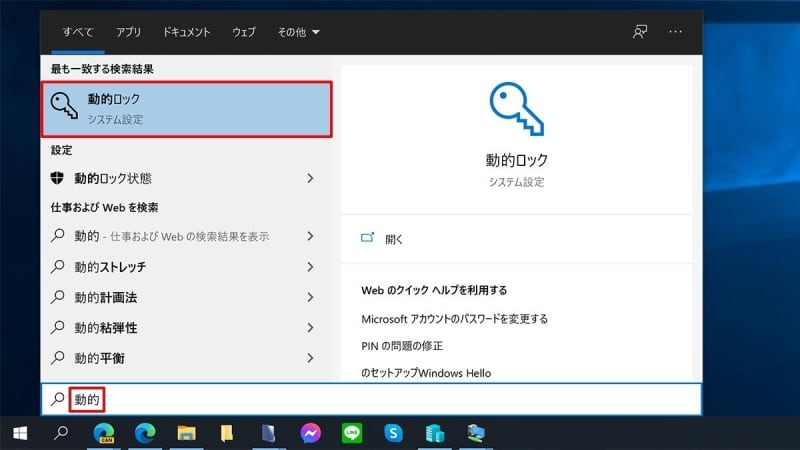Click the search input containing 動的
The image size is (800, 450).
click(371, 399)
